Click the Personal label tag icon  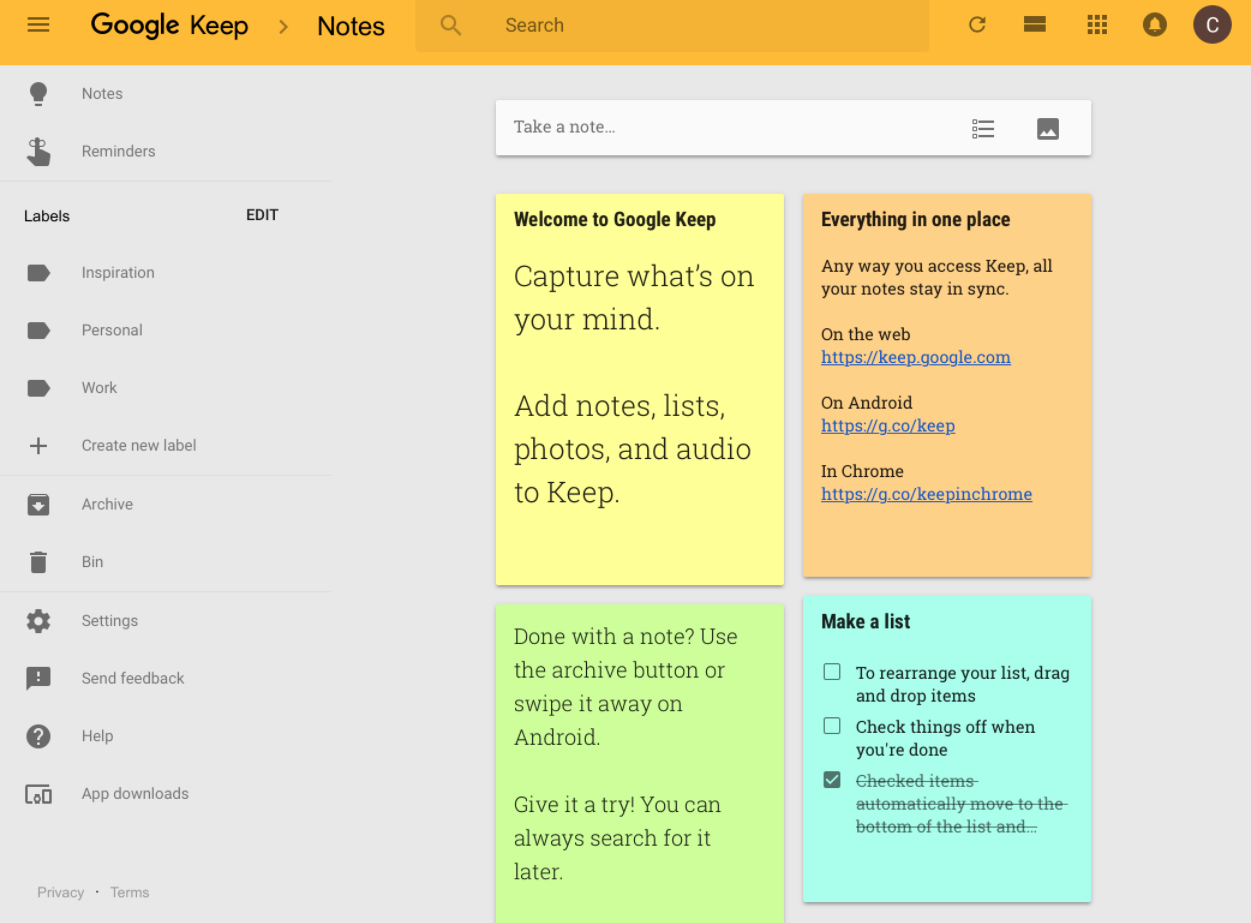(38, 331)
